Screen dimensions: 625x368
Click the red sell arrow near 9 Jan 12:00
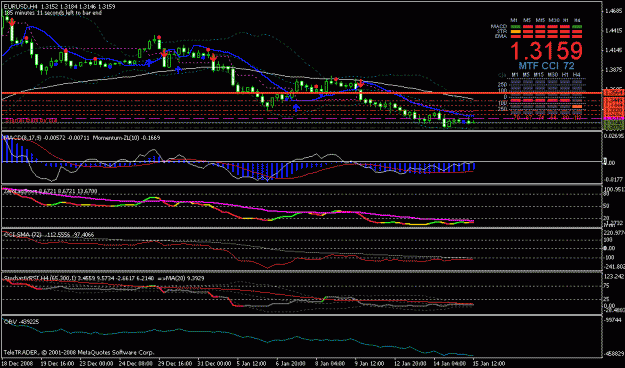click(360, 83)
